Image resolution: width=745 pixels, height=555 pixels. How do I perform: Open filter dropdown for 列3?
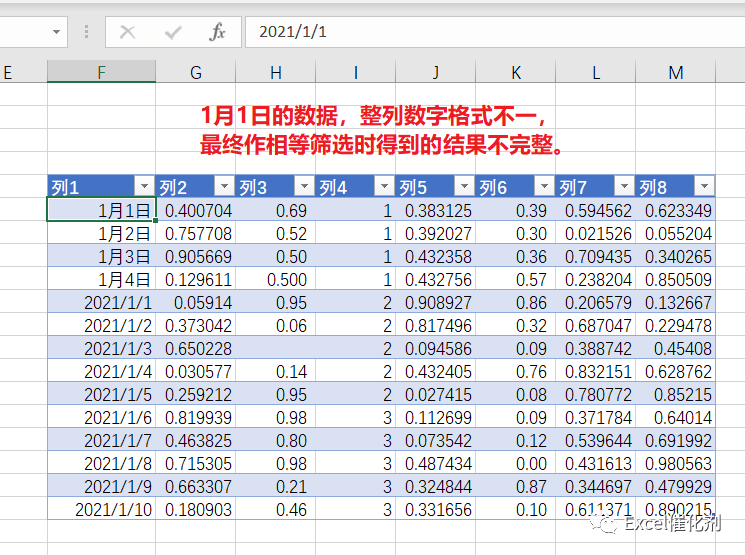[304, 186]
